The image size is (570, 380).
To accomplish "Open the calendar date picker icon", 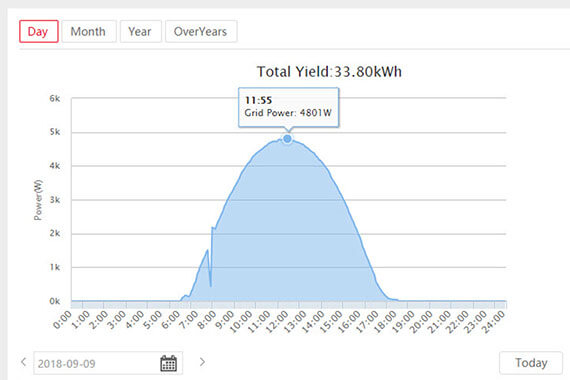I will point(168,363).
